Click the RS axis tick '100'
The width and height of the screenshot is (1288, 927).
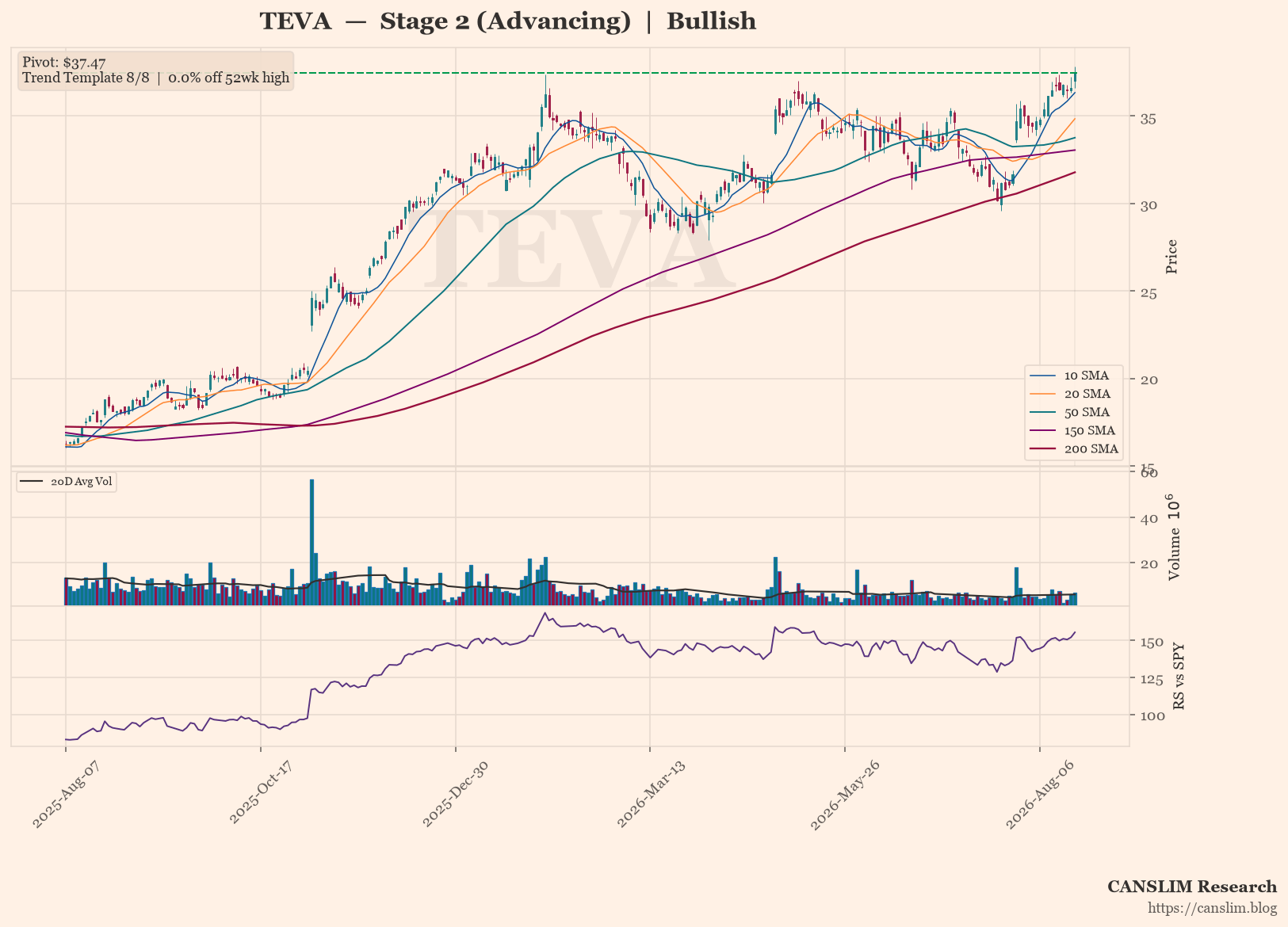(x=1151, y=716)
